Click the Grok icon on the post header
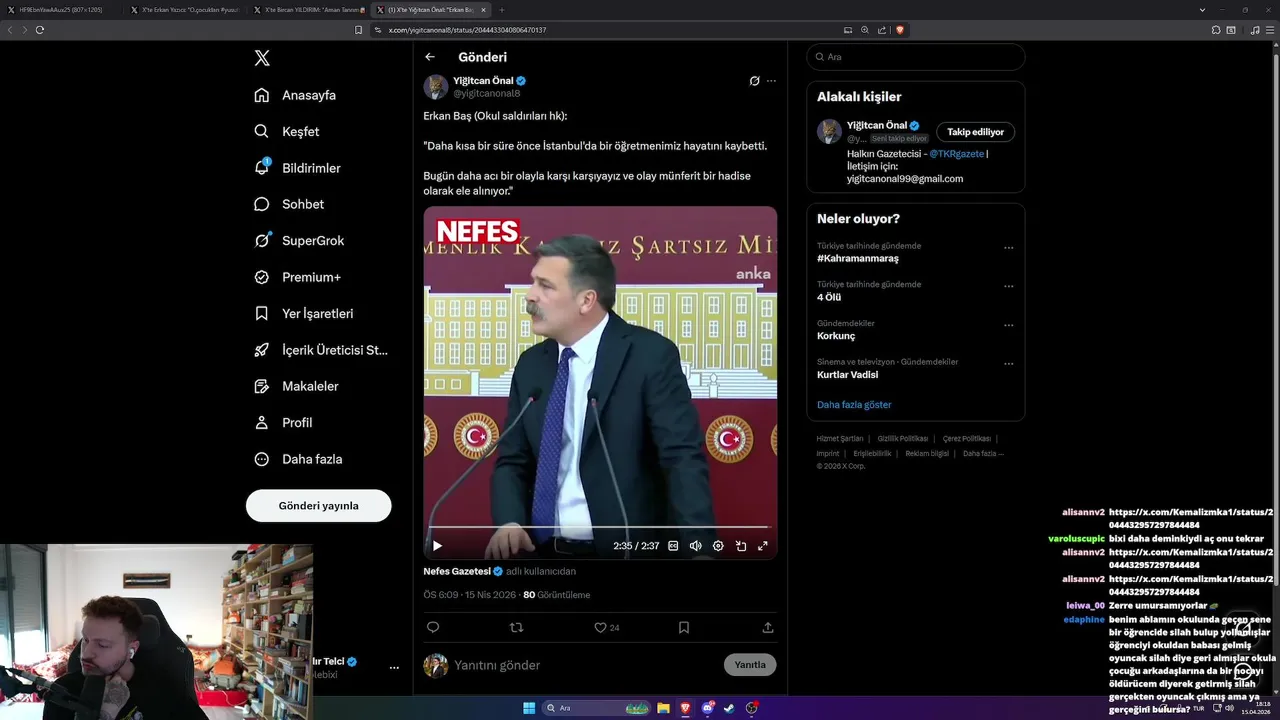1280x720 pixels. 754,81
